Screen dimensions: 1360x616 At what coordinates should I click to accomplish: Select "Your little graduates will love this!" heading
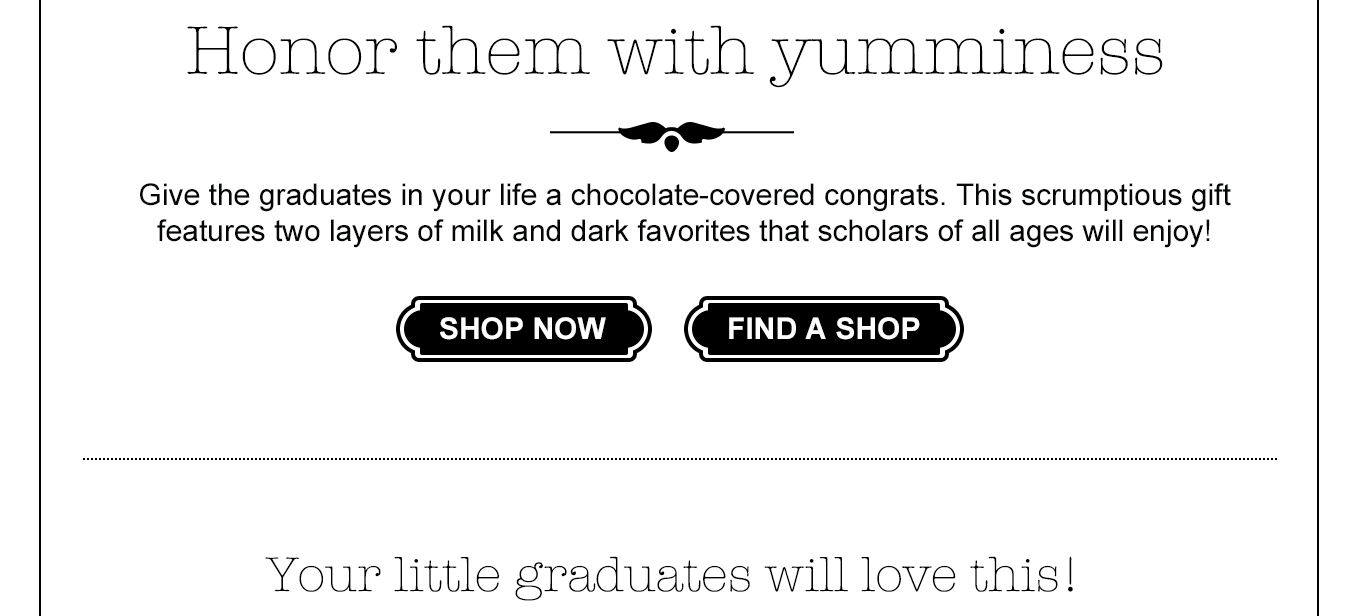(x=671, y=576)
